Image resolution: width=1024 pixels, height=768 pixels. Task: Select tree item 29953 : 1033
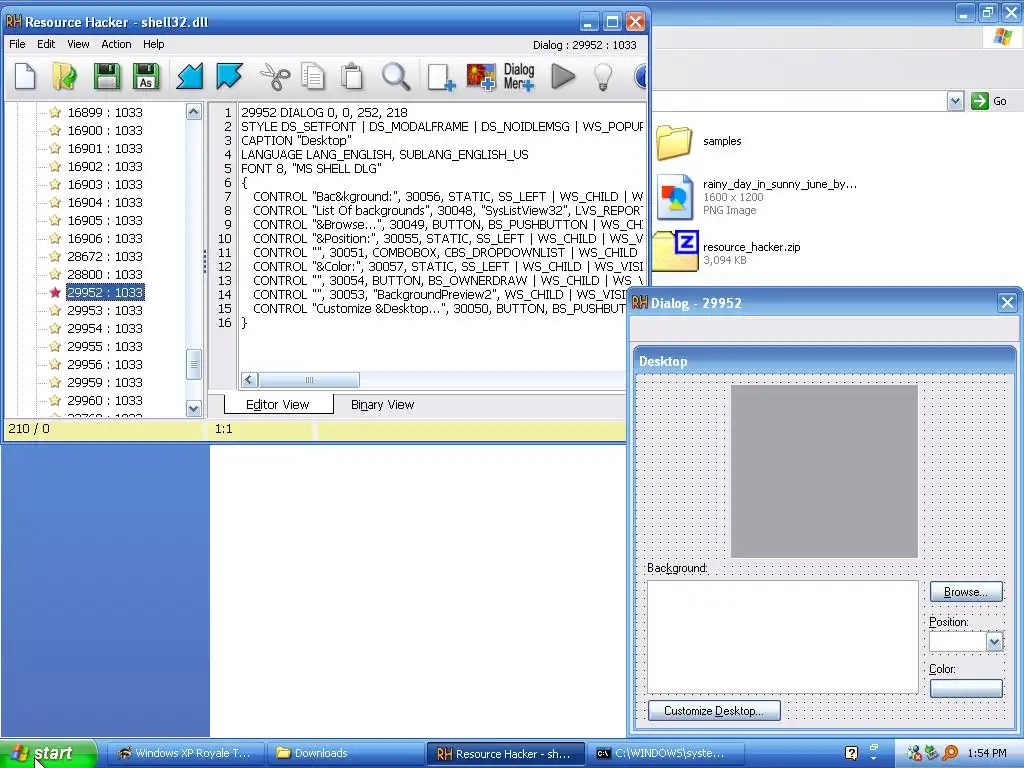(104, 310)
